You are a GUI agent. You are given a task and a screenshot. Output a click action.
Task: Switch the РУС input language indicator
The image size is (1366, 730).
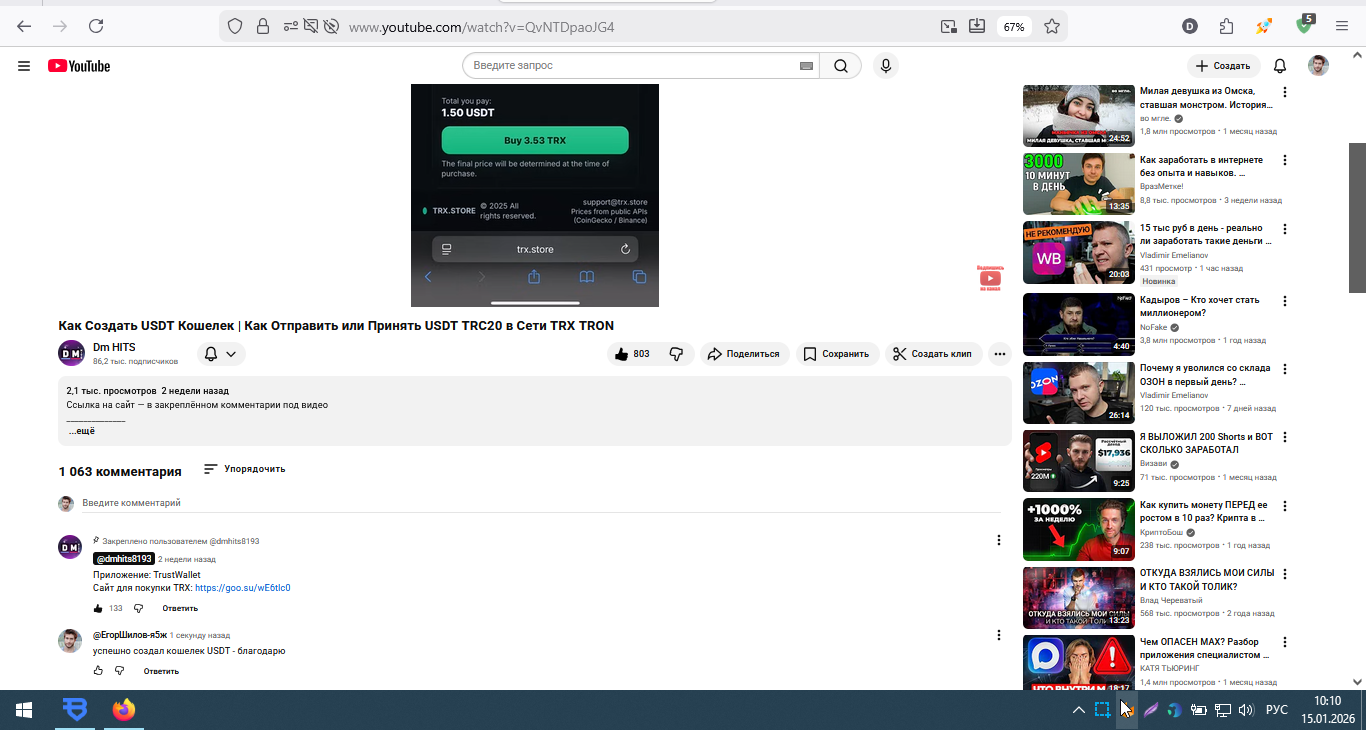point(1277,711)
